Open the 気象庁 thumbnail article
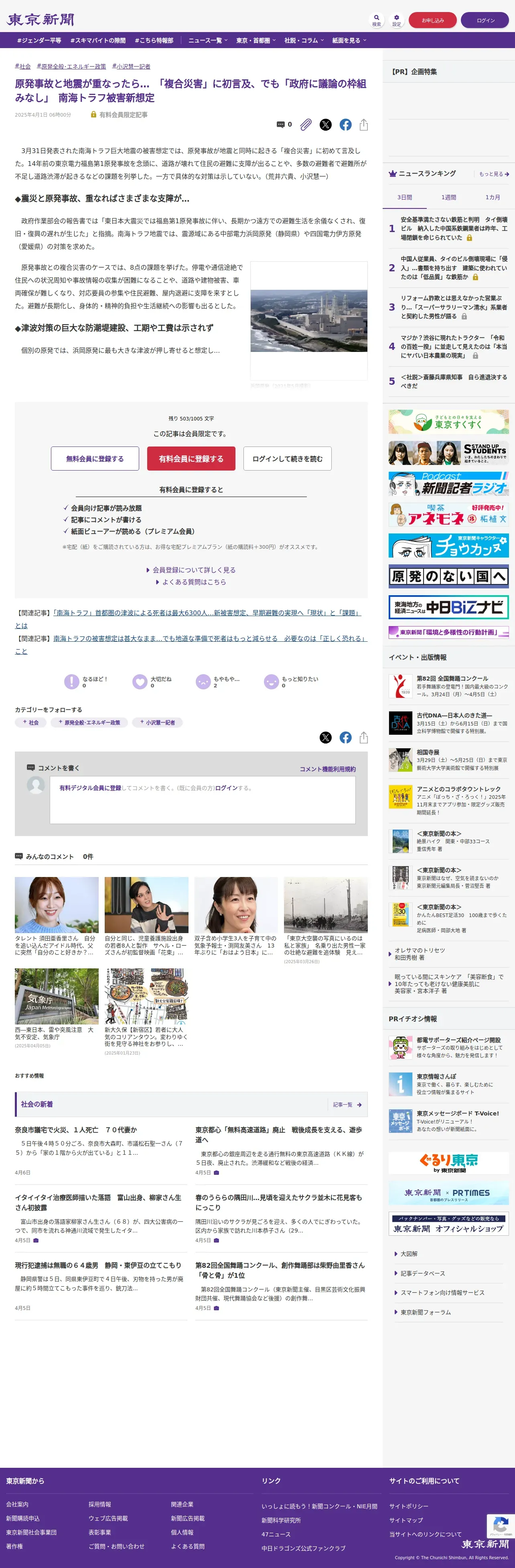Screen dimensions: 515x1568 pyautogui.click(x=57, y=996)
